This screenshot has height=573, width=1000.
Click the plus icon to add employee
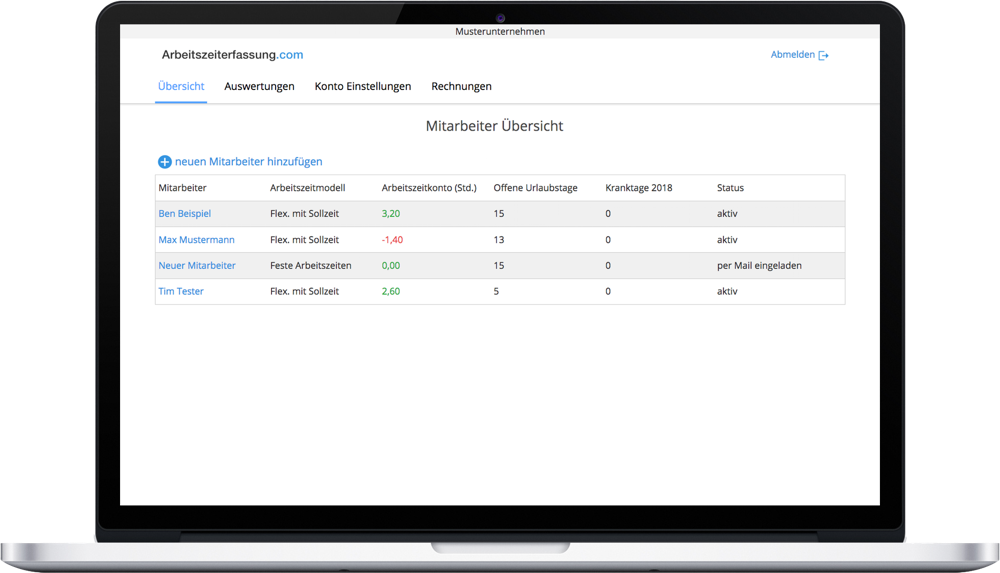pos(165,162)
